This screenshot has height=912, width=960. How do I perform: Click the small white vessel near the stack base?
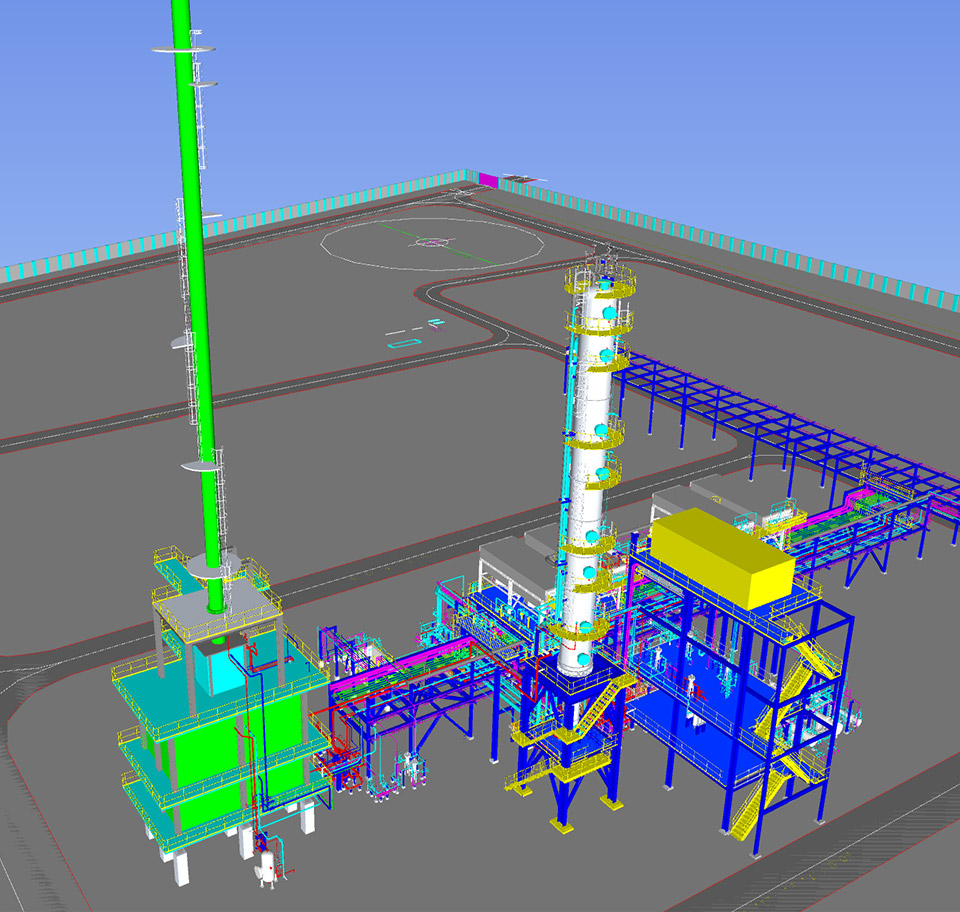click(267, 868)
